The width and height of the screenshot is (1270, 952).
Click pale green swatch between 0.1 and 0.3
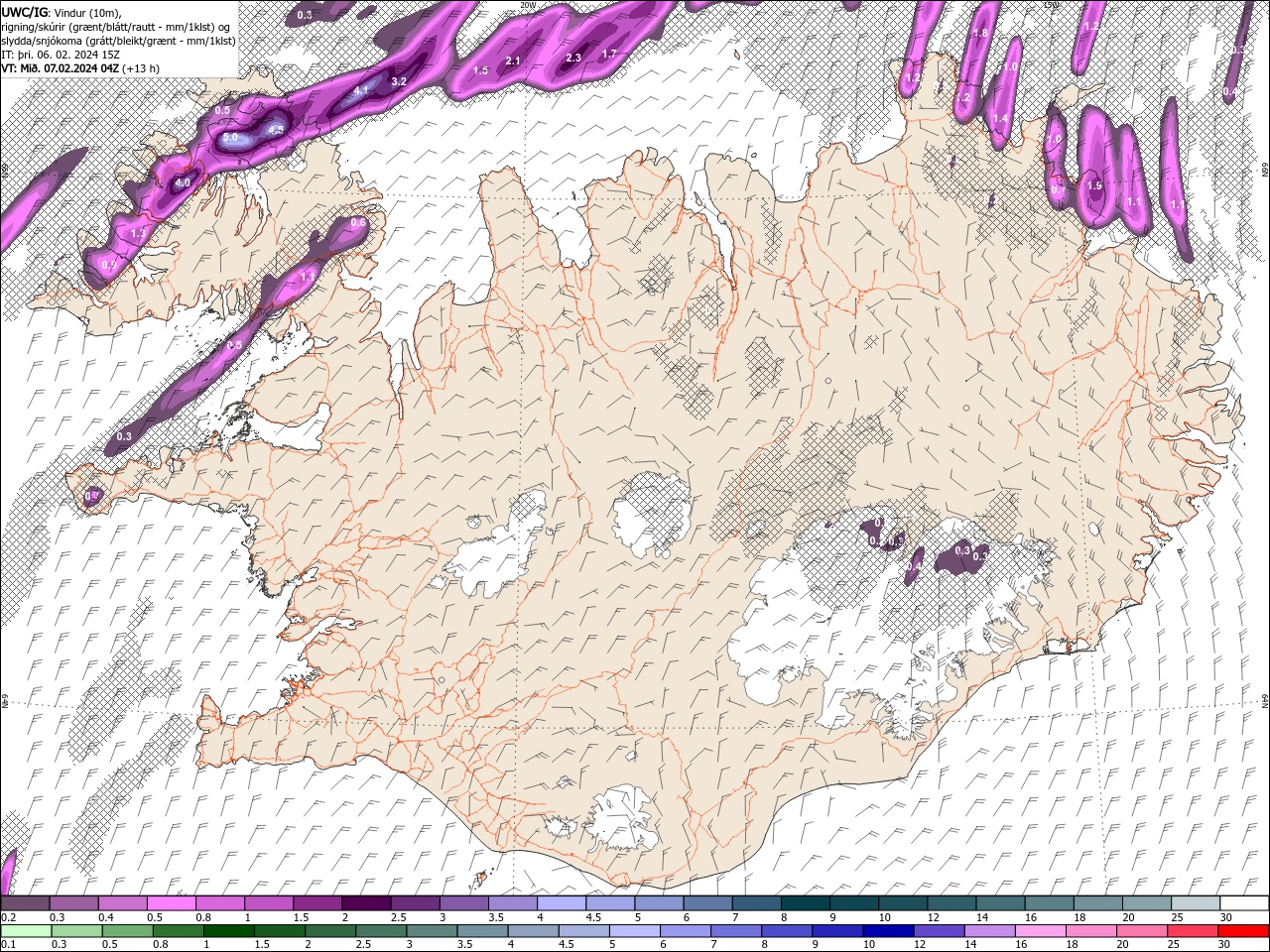click(26, 931)
